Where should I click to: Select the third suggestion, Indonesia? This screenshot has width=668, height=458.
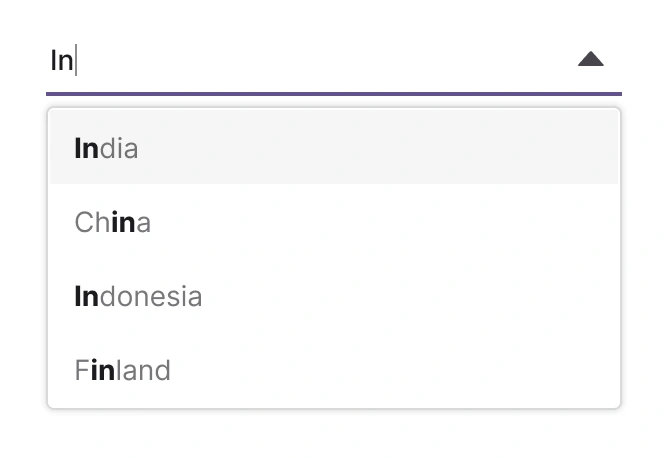pyautogui.click(x=139, y=297)
